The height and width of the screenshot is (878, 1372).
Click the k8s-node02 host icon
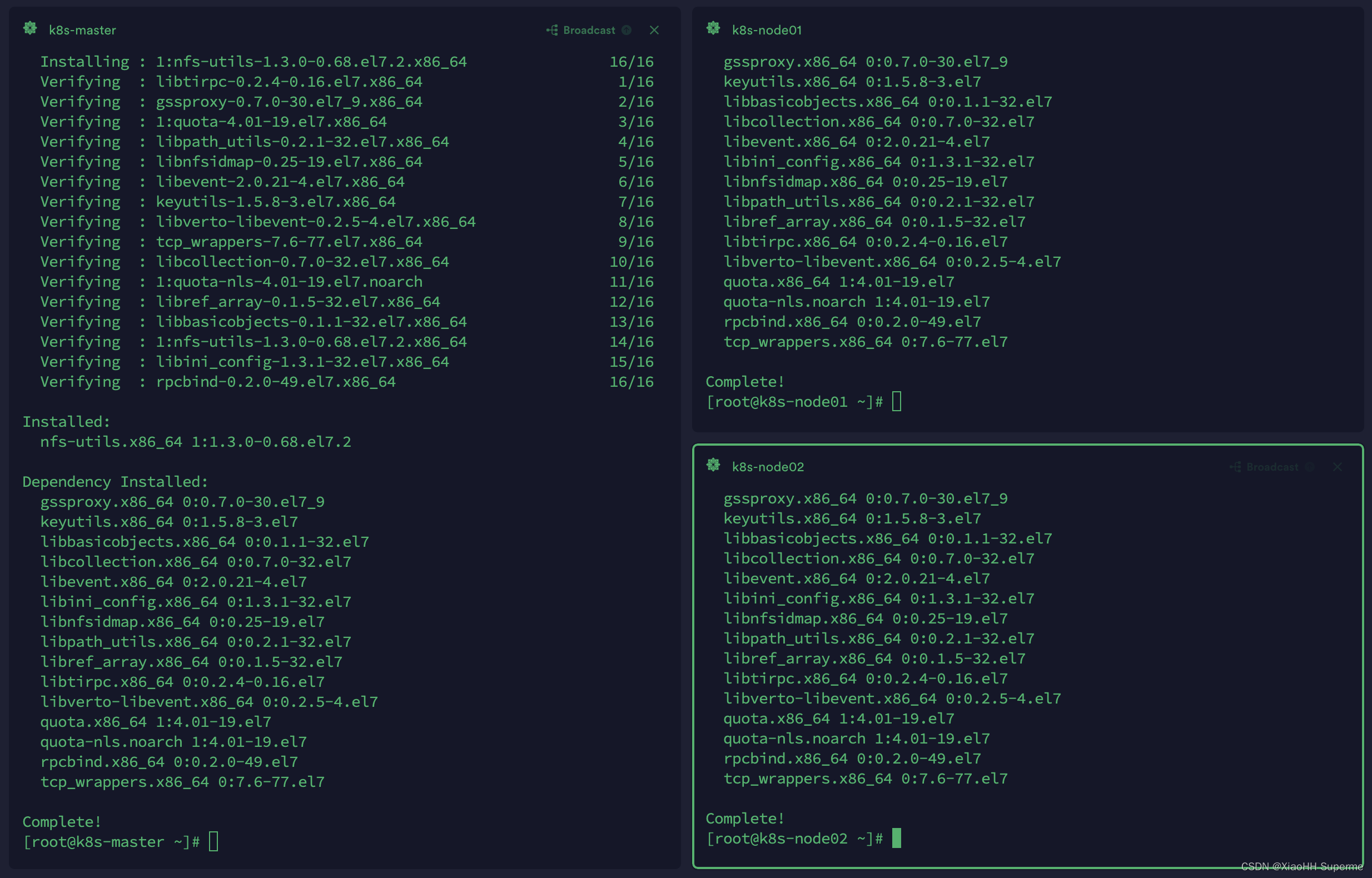pos(713,465)
